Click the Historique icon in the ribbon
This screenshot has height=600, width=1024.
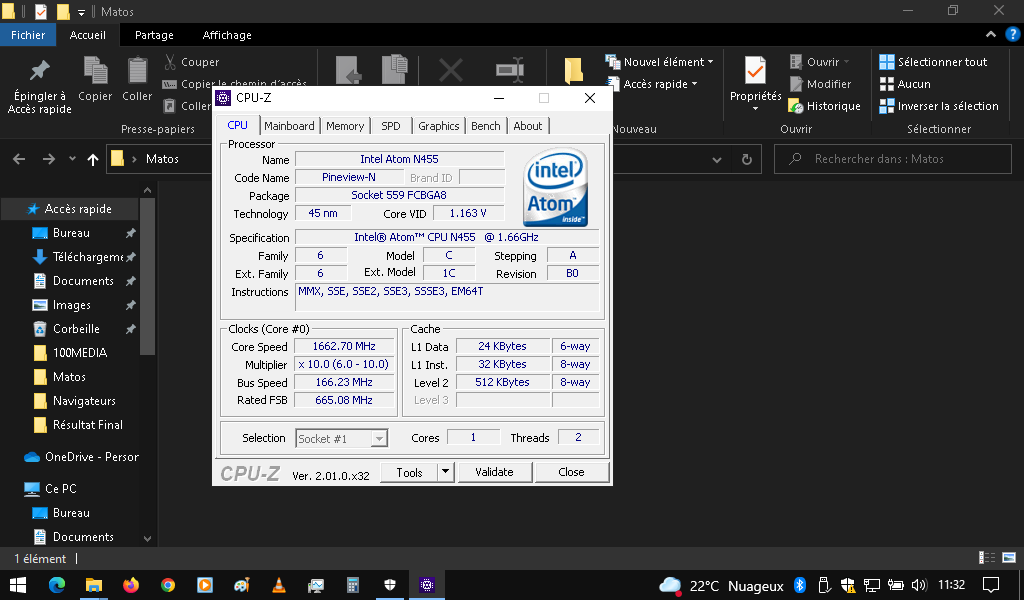pyautogui.click(x=796, y=106)
